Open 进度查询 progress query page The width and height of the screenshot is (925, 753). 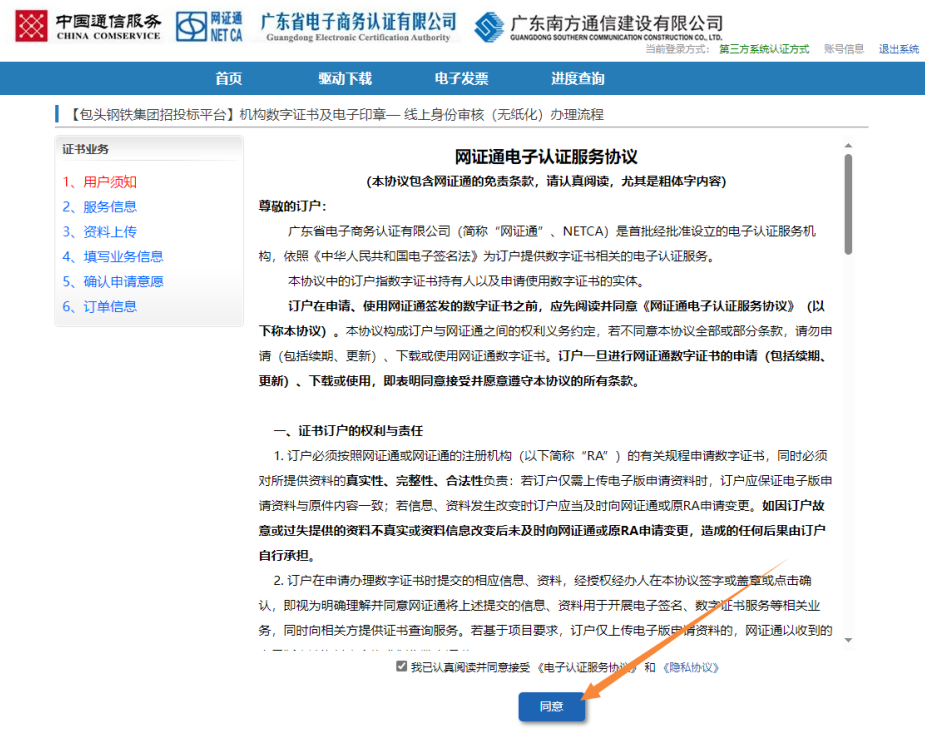(x=577, y=79)
